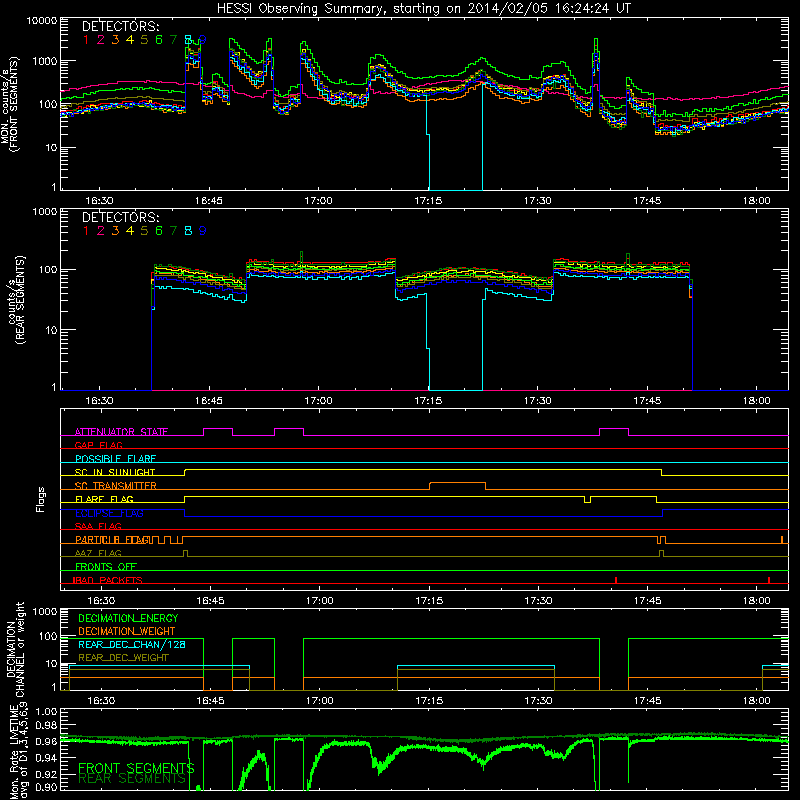Click the REAR SEGMENTS livetime legend label
This screenshot has width=800, height=800.
click(x=132, y=779)
